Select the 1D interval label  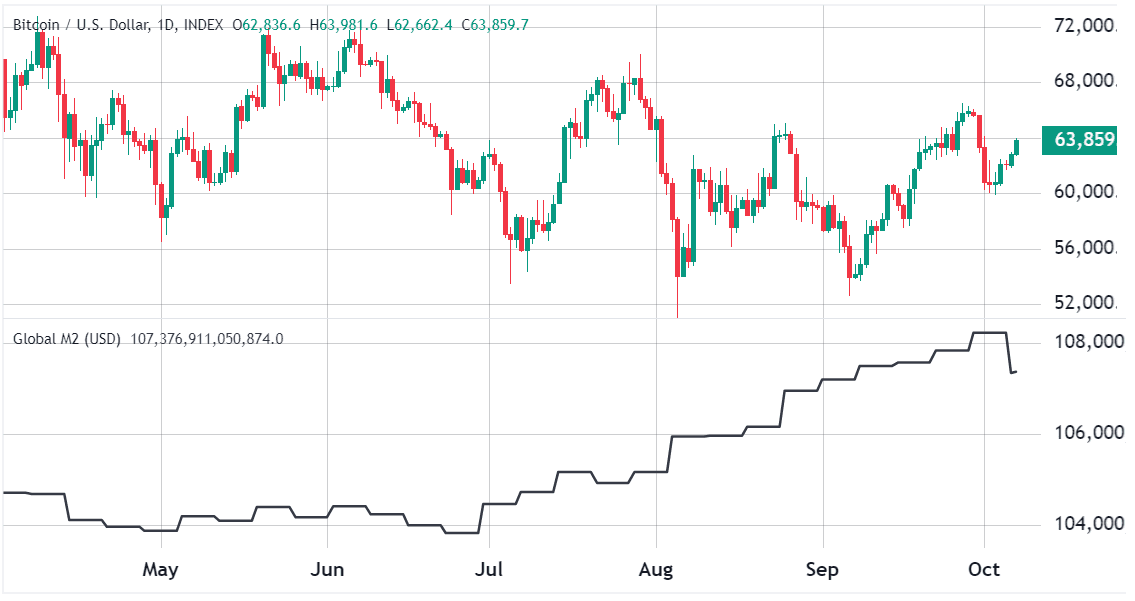pyautogui.click(x=166, y=25)
